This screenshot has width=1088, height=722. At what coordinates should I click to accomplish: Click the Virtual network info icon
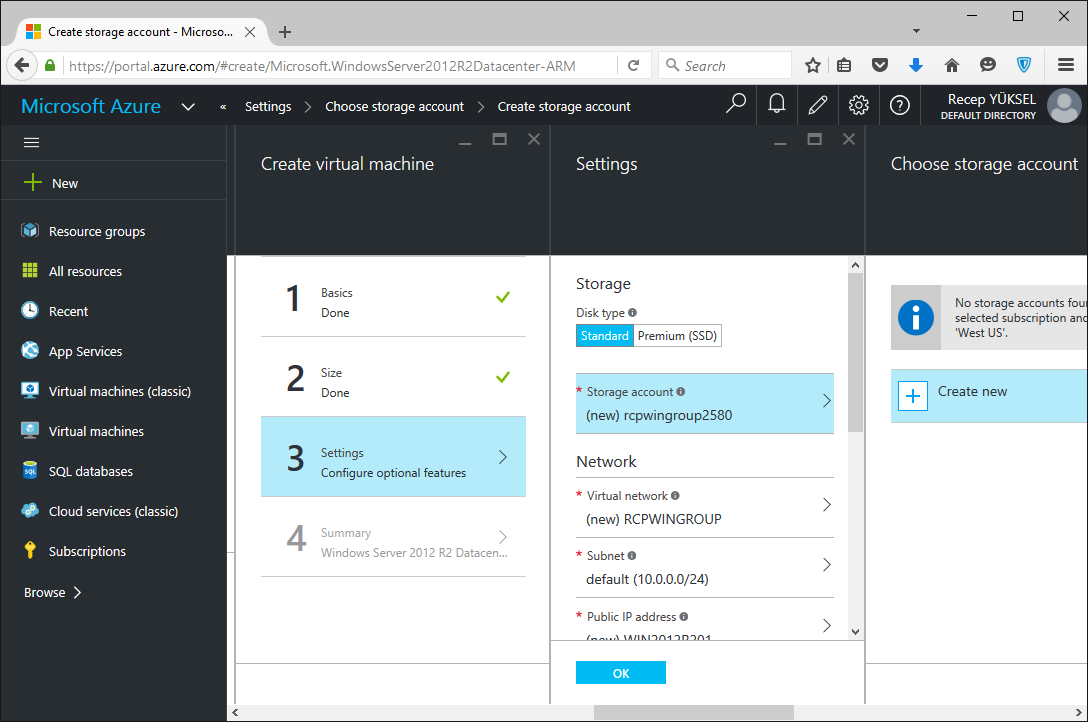(x=675, y=496)
